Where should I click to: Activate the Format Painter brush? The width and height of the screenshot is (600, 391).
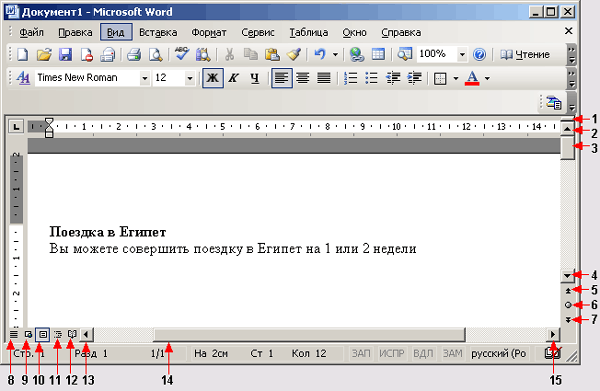pos(293,55)
